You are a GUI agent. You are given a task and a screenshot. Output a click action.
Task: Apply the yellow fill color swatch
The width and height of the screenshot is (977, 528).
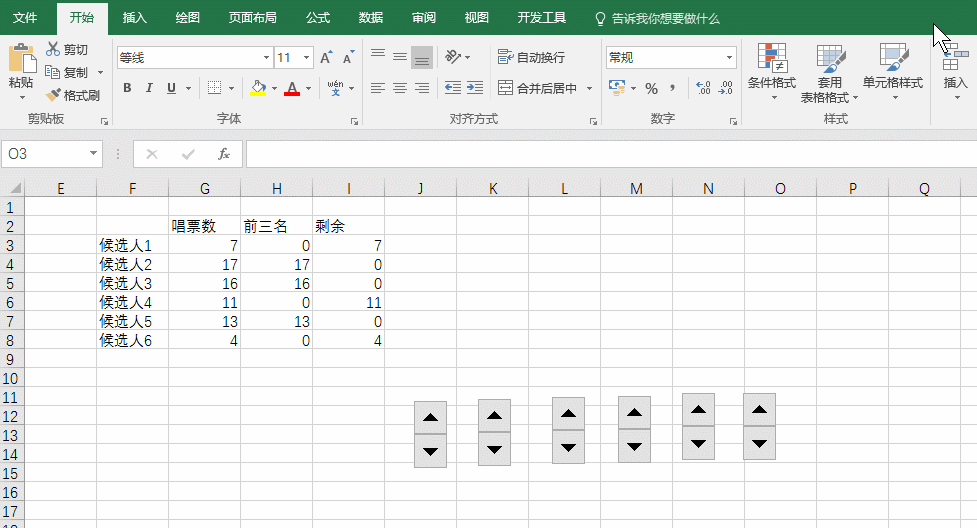[x=258, y=88]
